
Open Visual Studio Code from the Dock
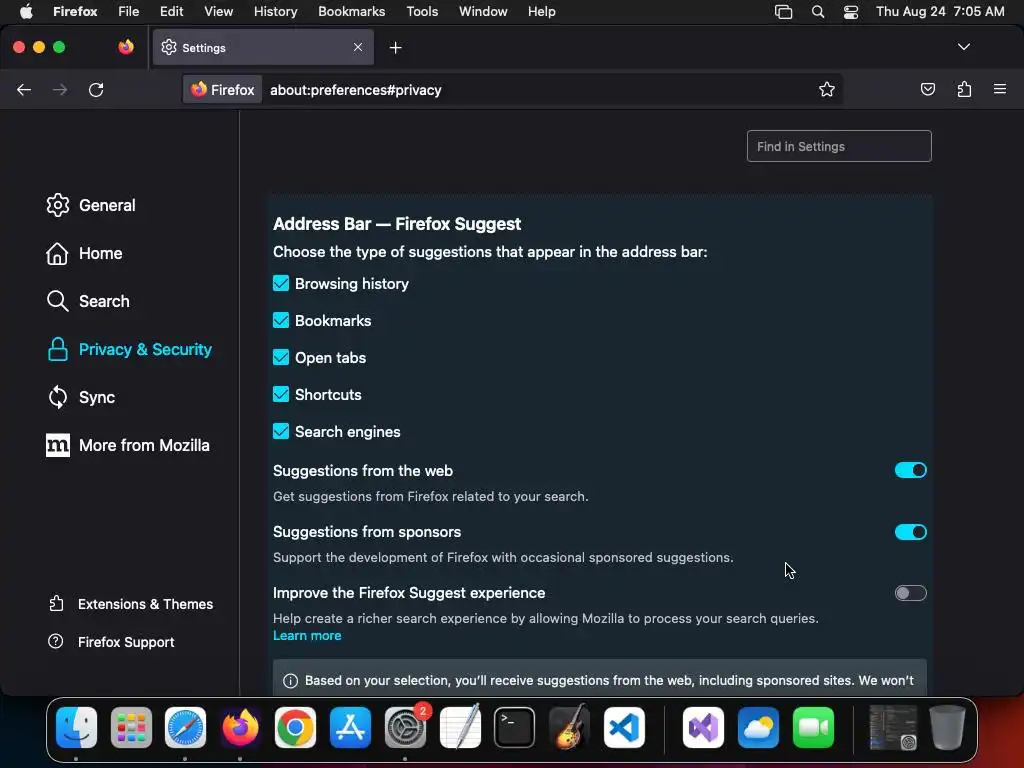tap(624, 727)
